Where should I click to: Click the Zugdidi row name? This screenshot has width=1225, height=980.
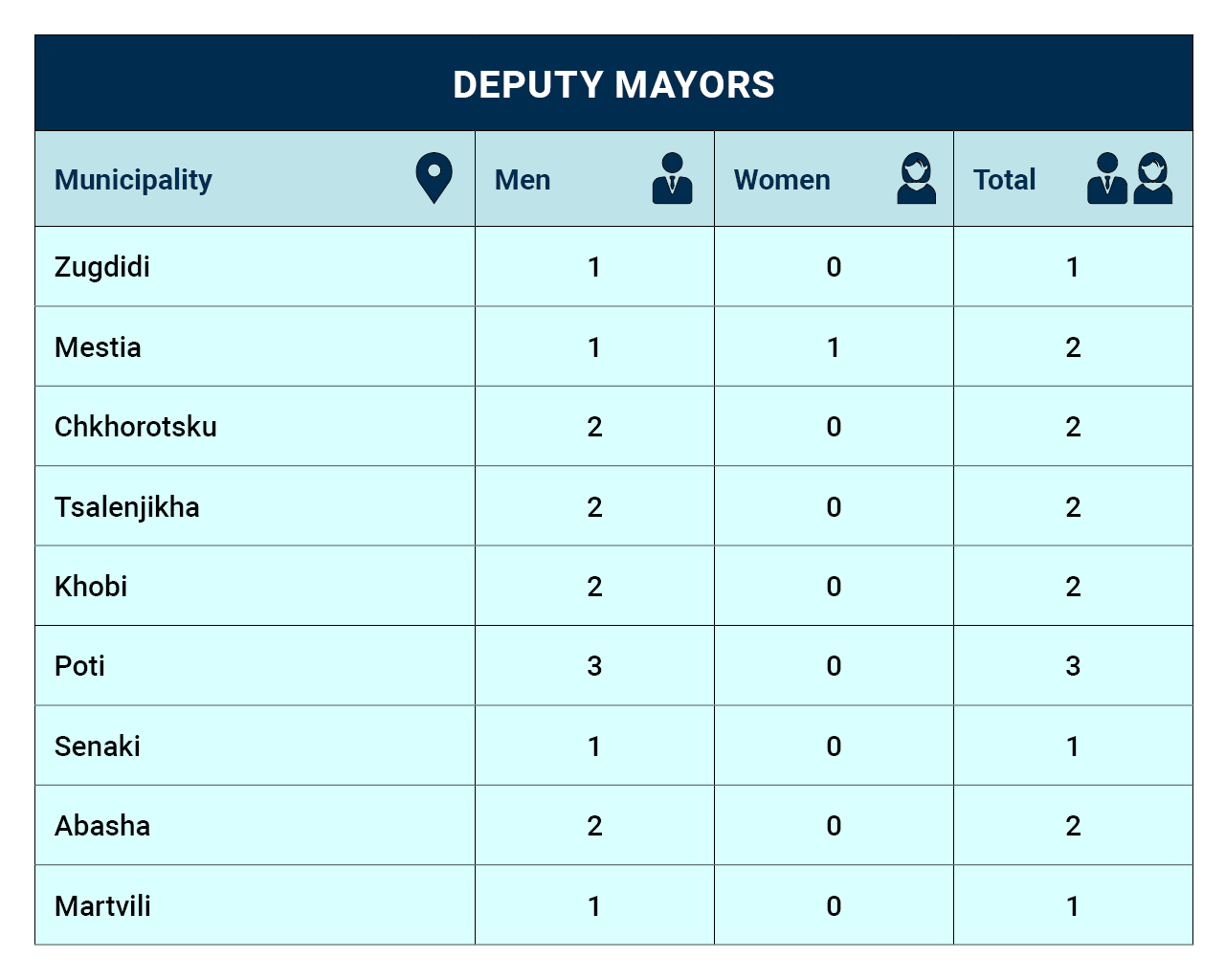pyautogui.click(x=102, y=267)
